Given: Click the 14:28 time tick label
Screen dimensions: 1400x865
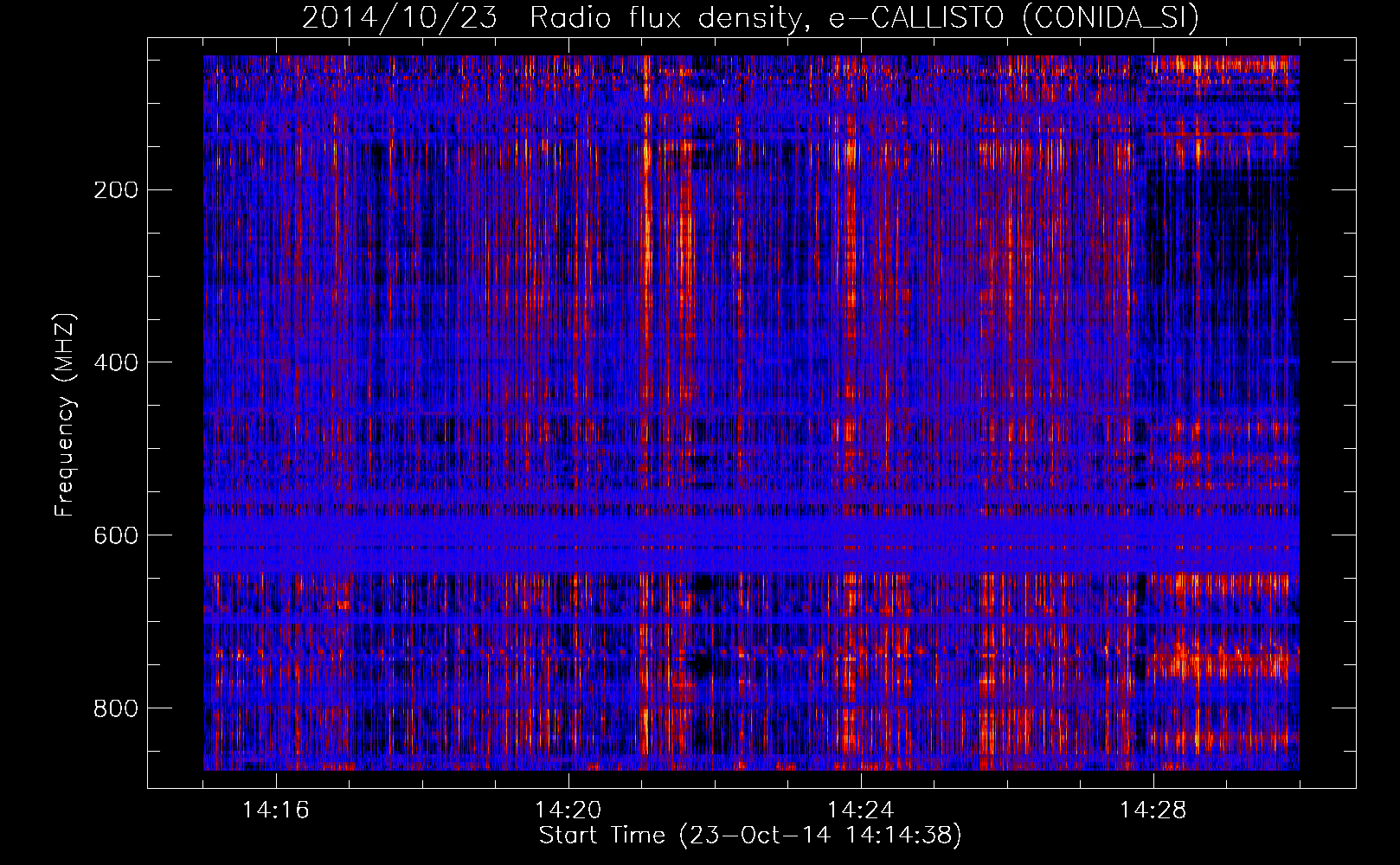Looking at the screenshot, I should 1153,810.
